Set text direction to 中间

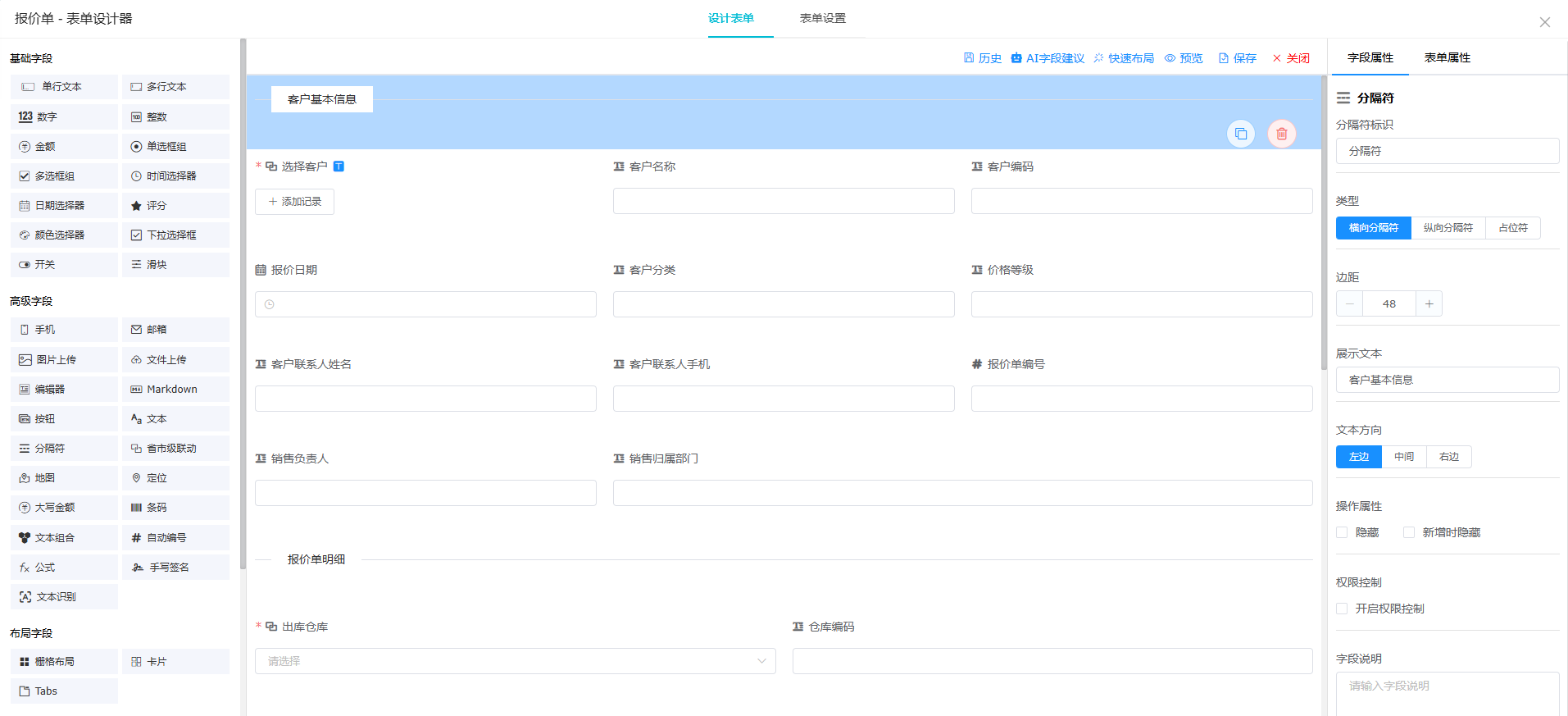[1404, 457]
